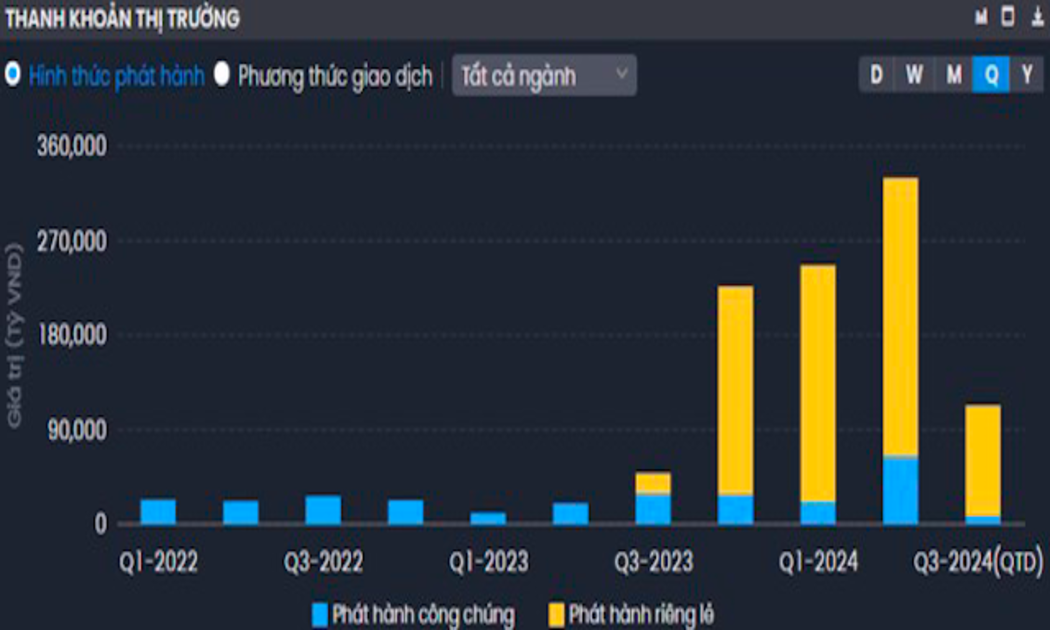Viewport: 1050px width, 630px height.
Task: Click the blue bar for Q1-2022
Action: (158, 512)
